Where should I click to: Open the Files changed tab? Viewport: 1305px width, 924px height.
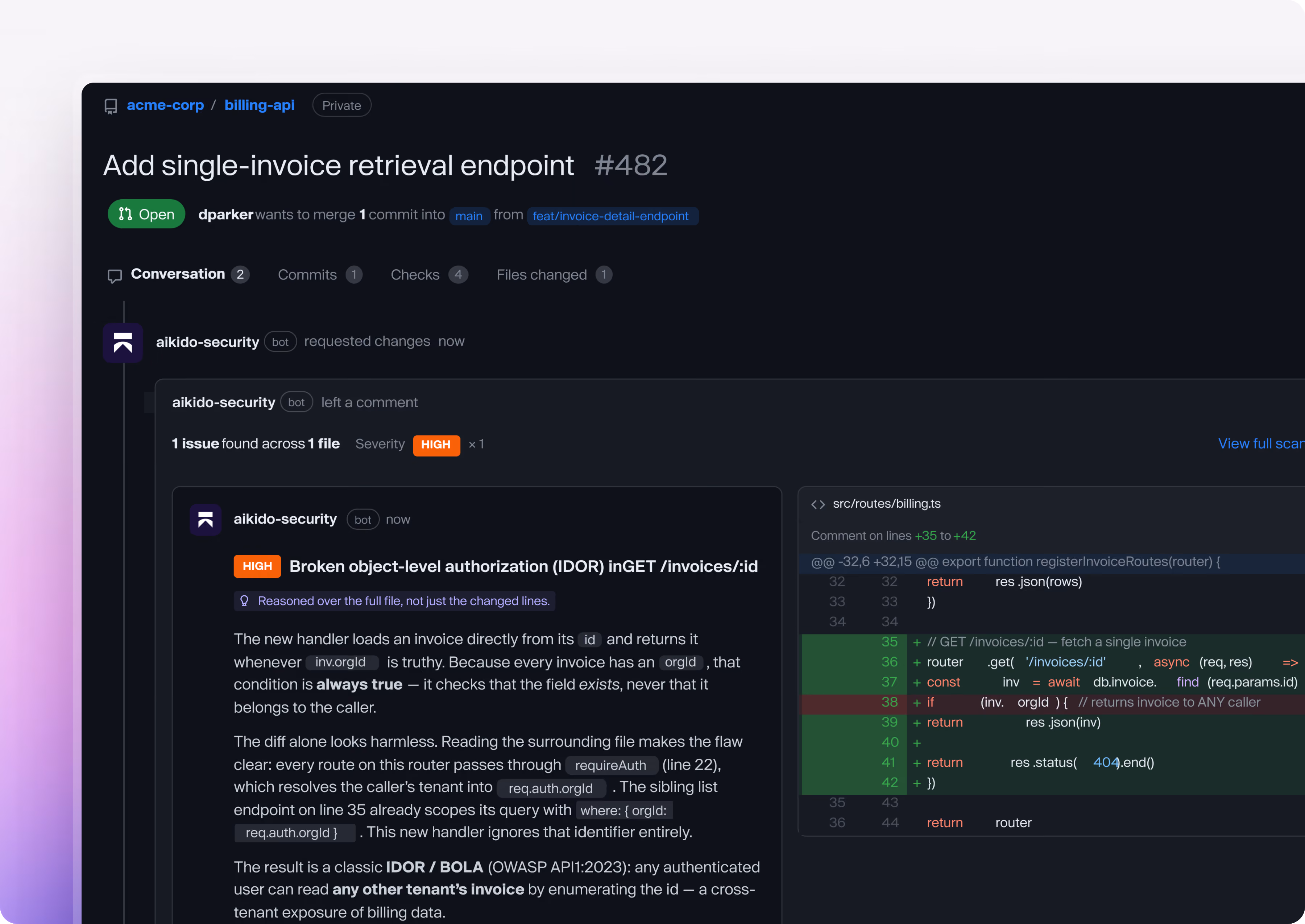(554, 275)
